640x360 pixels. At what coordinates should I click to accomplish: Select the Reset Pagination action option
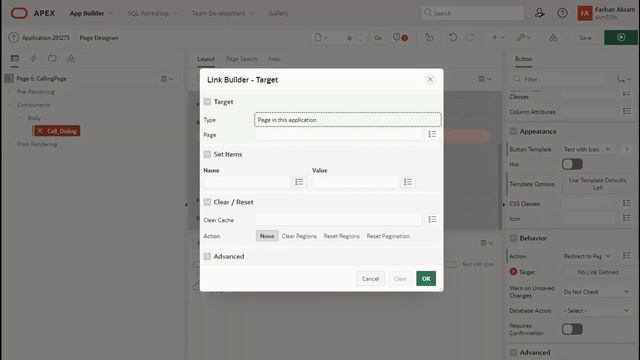click(388, 236)
